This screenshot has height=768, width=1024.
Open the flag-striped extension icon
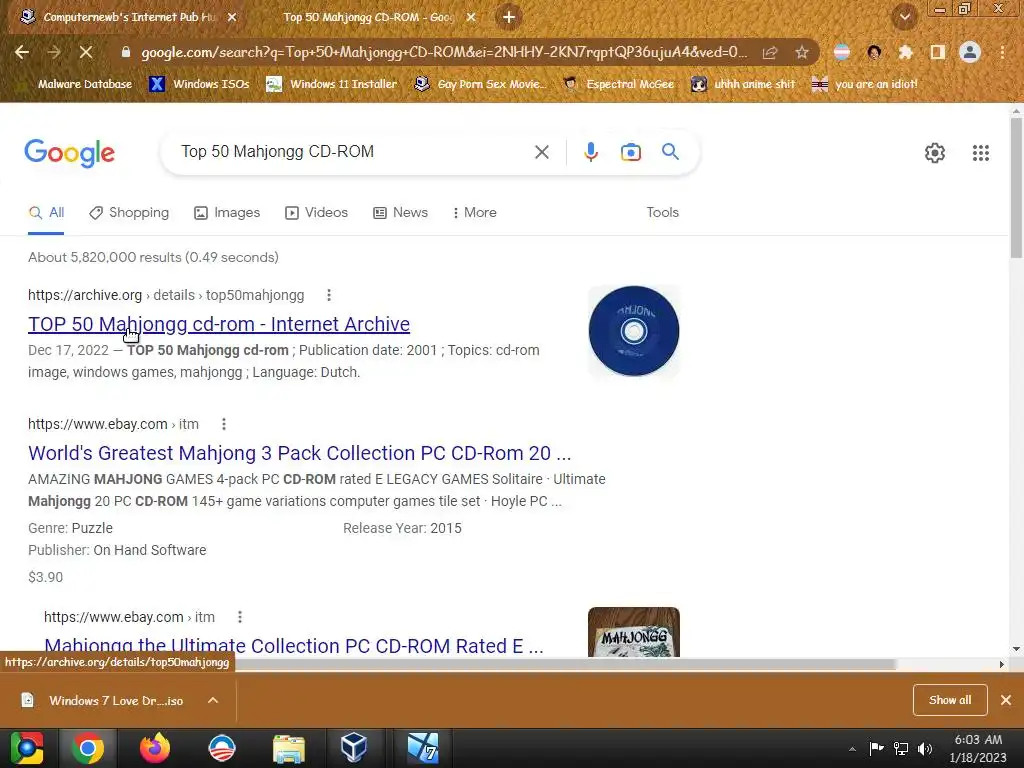pos(842,52)
